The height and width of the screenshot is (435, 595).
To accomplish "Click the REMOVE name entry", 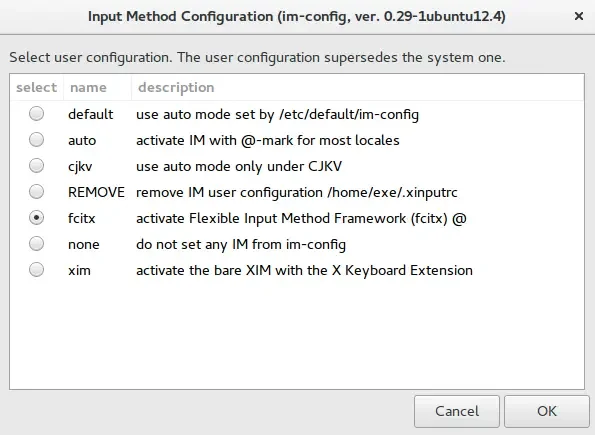I will tap(96, 192).
